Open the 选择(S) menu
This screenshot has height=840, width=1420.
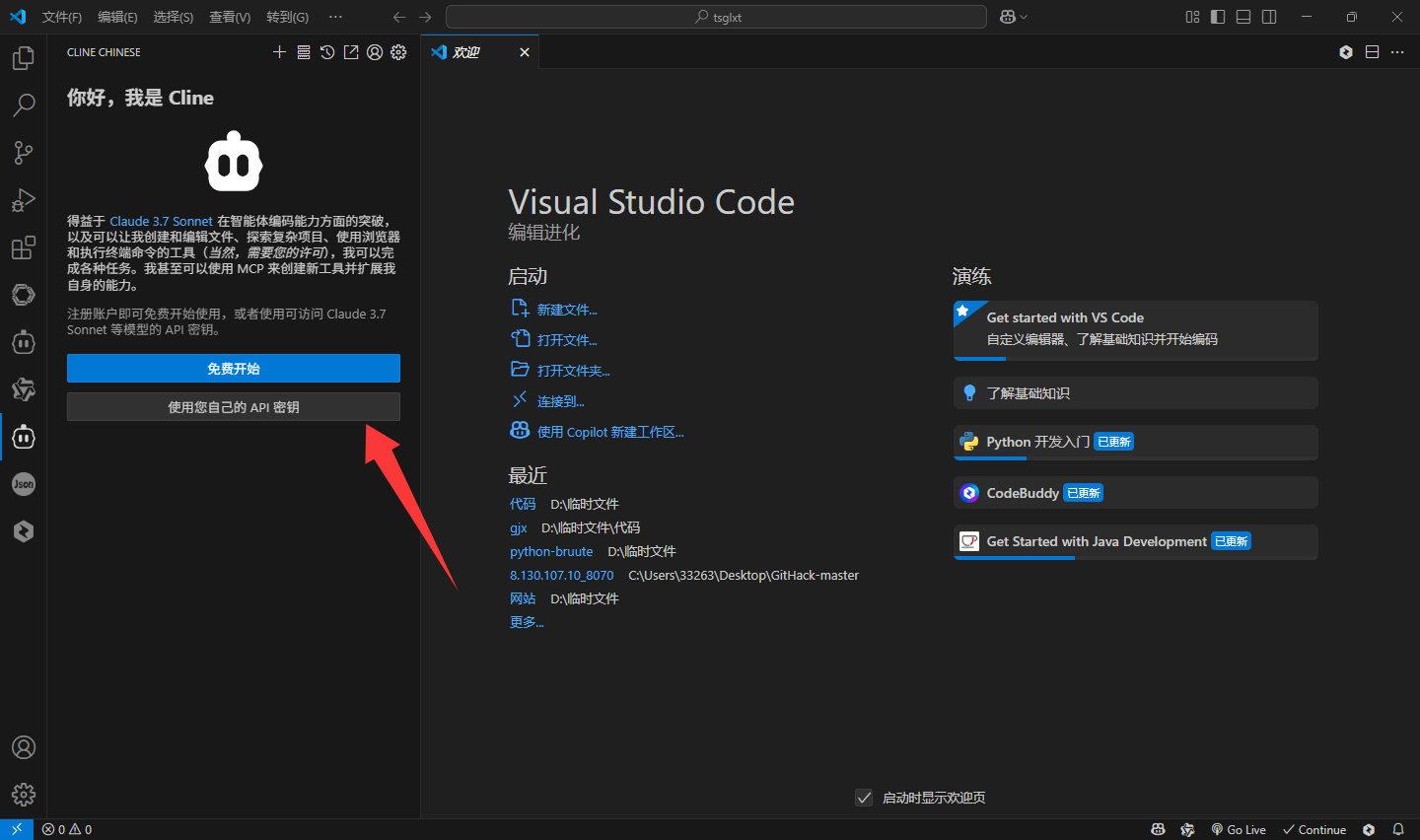(x=174, y=17)
